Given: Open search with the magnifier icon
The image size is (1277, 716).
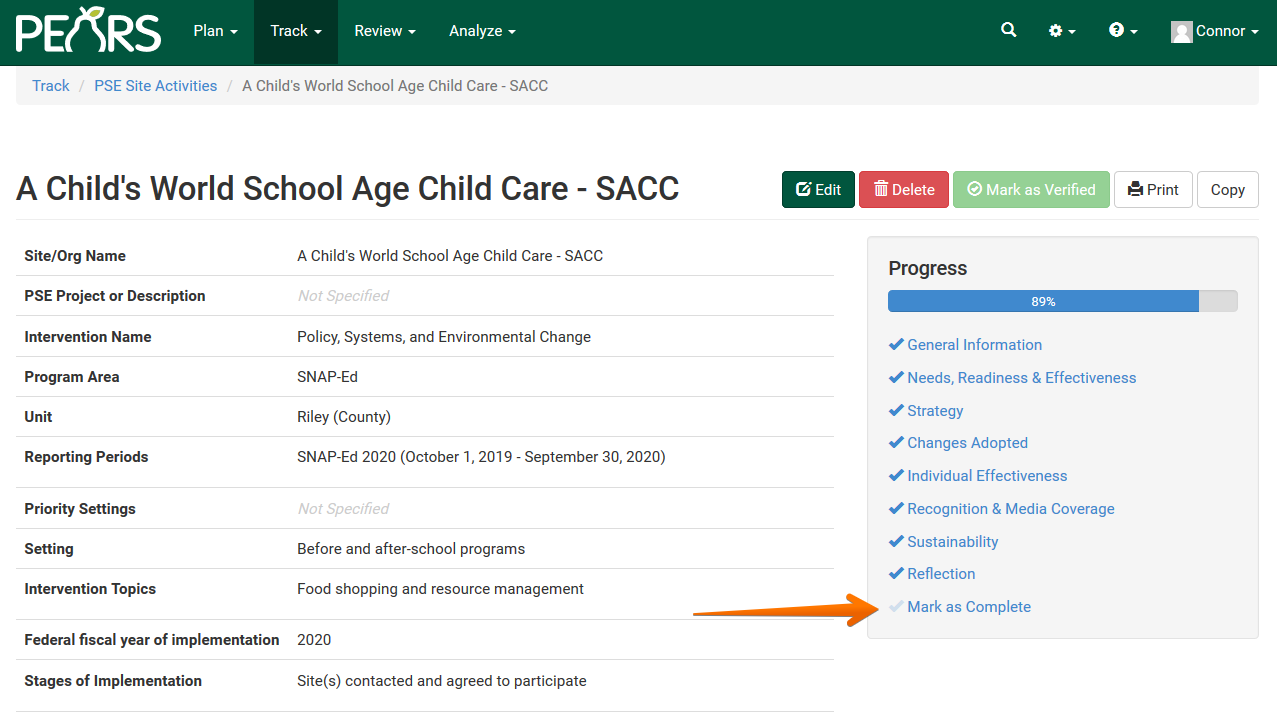Looking at the screenshot, I should [1008, 31].
